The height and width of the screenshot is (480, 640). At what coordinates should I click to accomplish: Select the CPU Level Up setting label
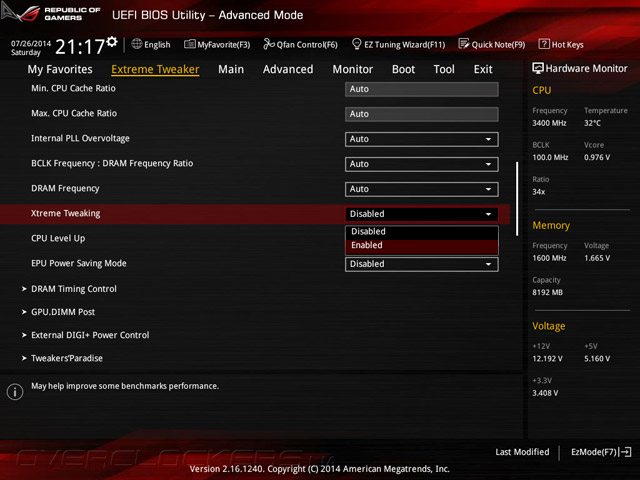(x=58, y=238)
